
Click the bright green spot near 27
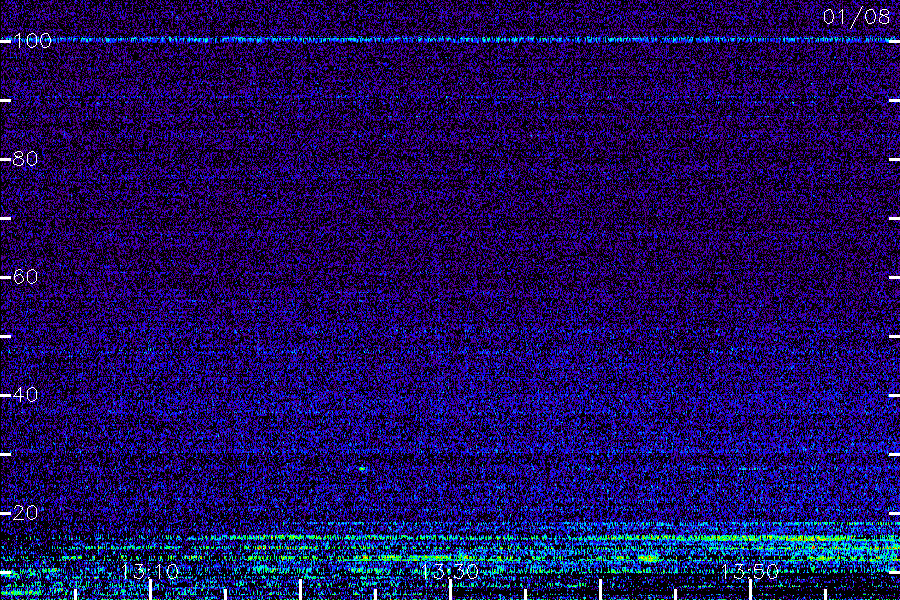click(362, 469)
